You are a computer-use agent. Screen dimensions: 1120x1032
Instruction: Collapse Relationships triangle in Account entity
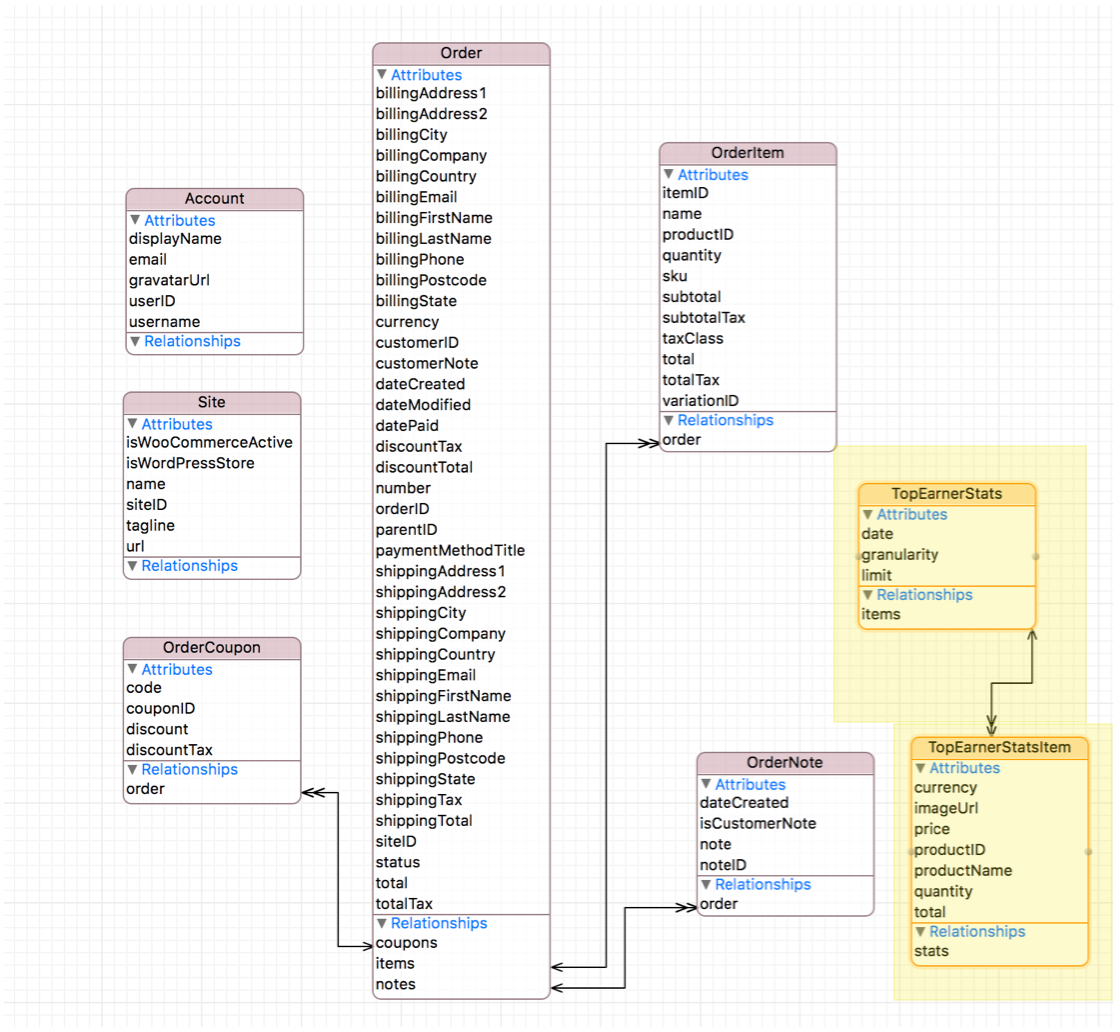(135, 341)
